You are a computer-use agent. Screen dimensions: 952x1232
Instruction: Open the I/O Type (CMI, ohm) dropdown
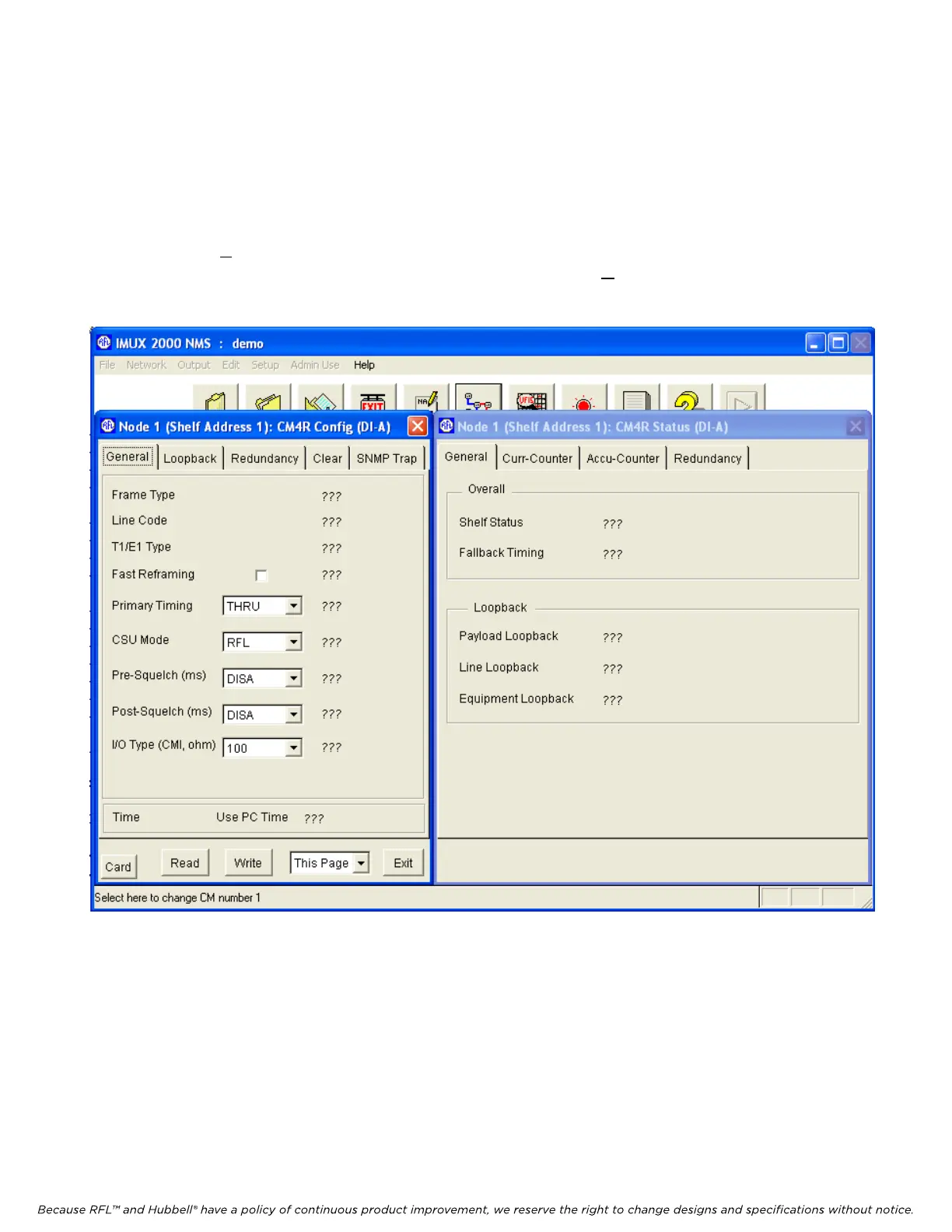coord(293,747)
